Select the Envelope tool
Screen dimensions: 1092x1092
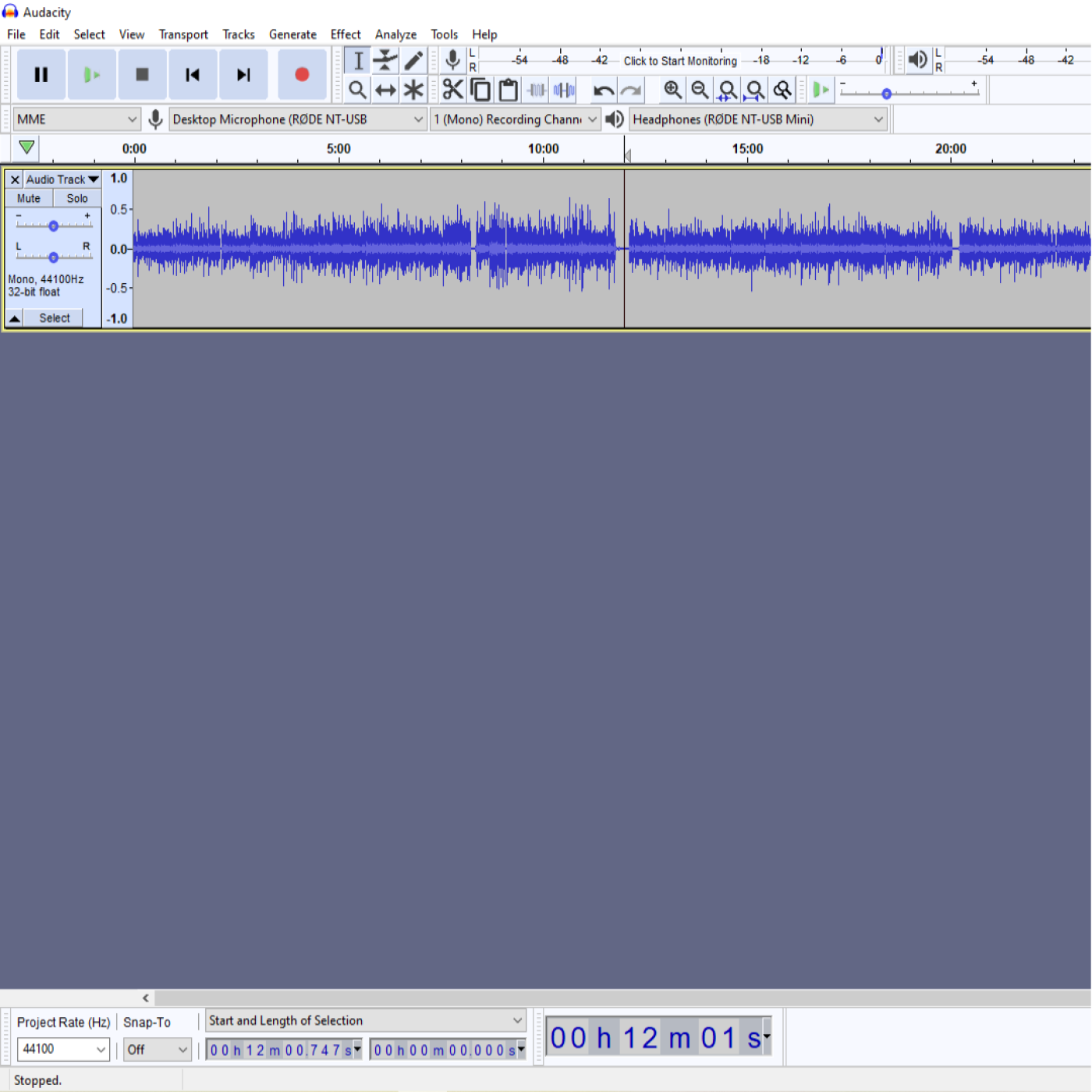(385, 60)
